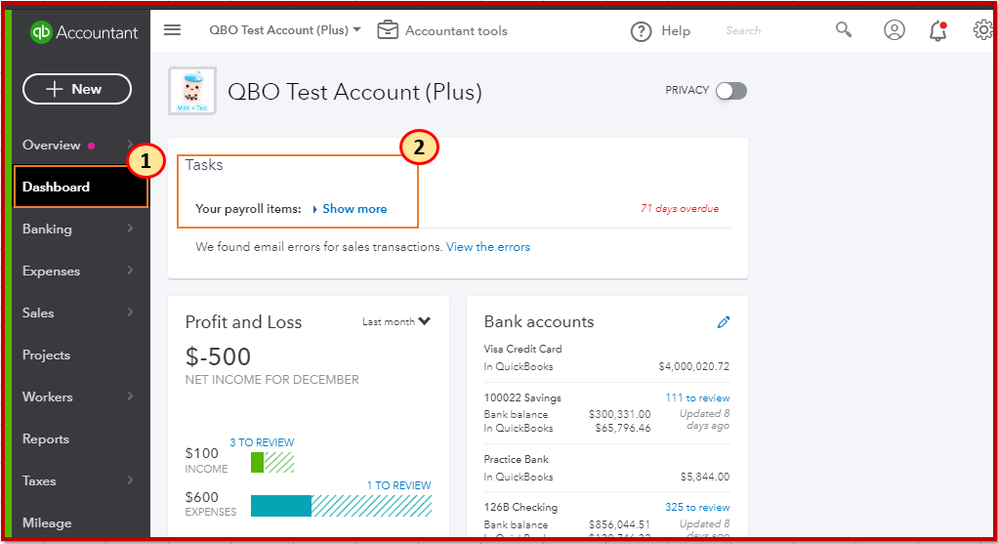Open the 111 to review link
Image resolution: width=998 pixels, height=544 pixels.
click(x=697, y=398)
